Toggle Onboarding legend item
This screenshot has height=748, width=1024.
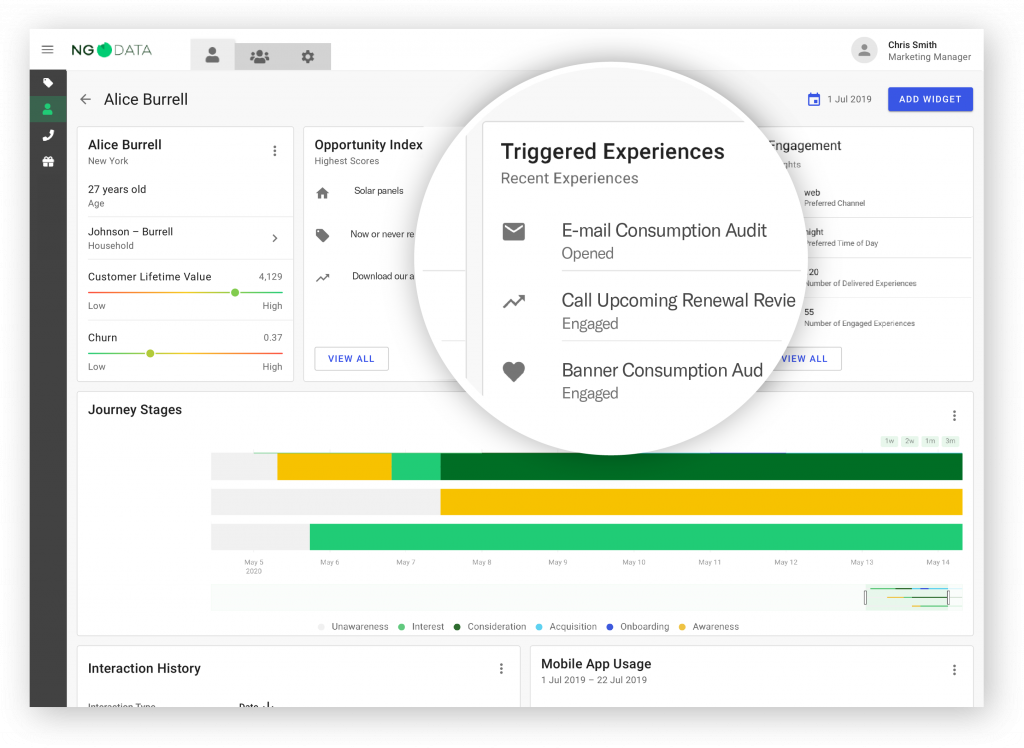638,626
